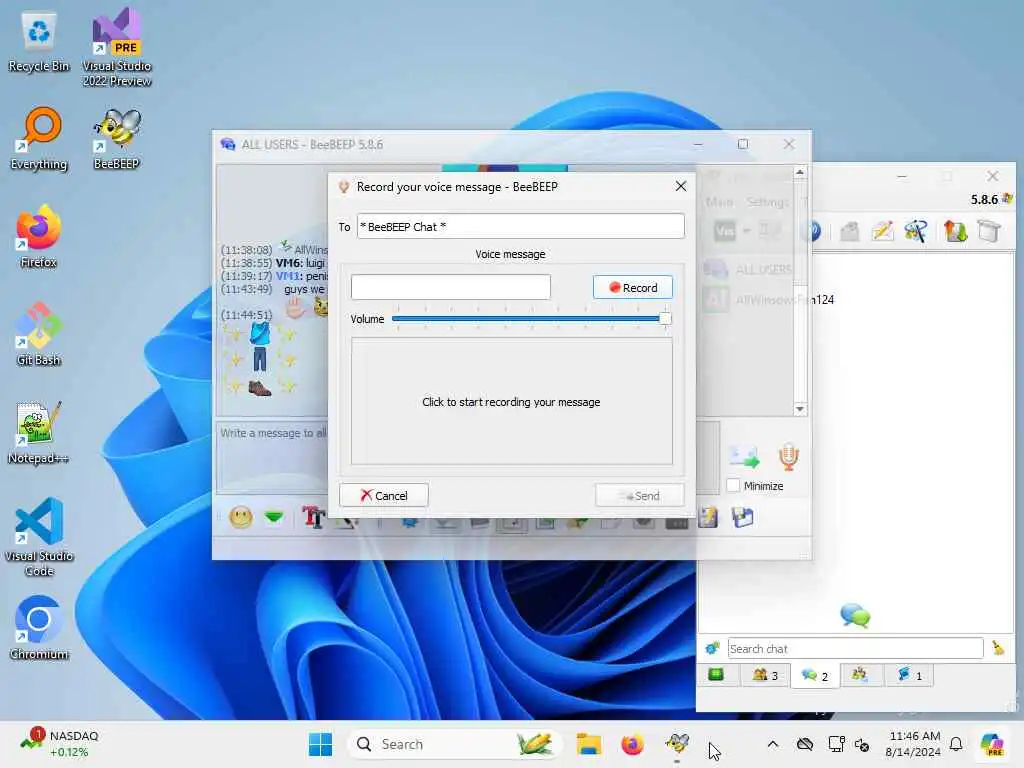Open the Windows Start menu
This screenshot has width=1024, height=768.
pyautogui.click(x=320, y=744)
